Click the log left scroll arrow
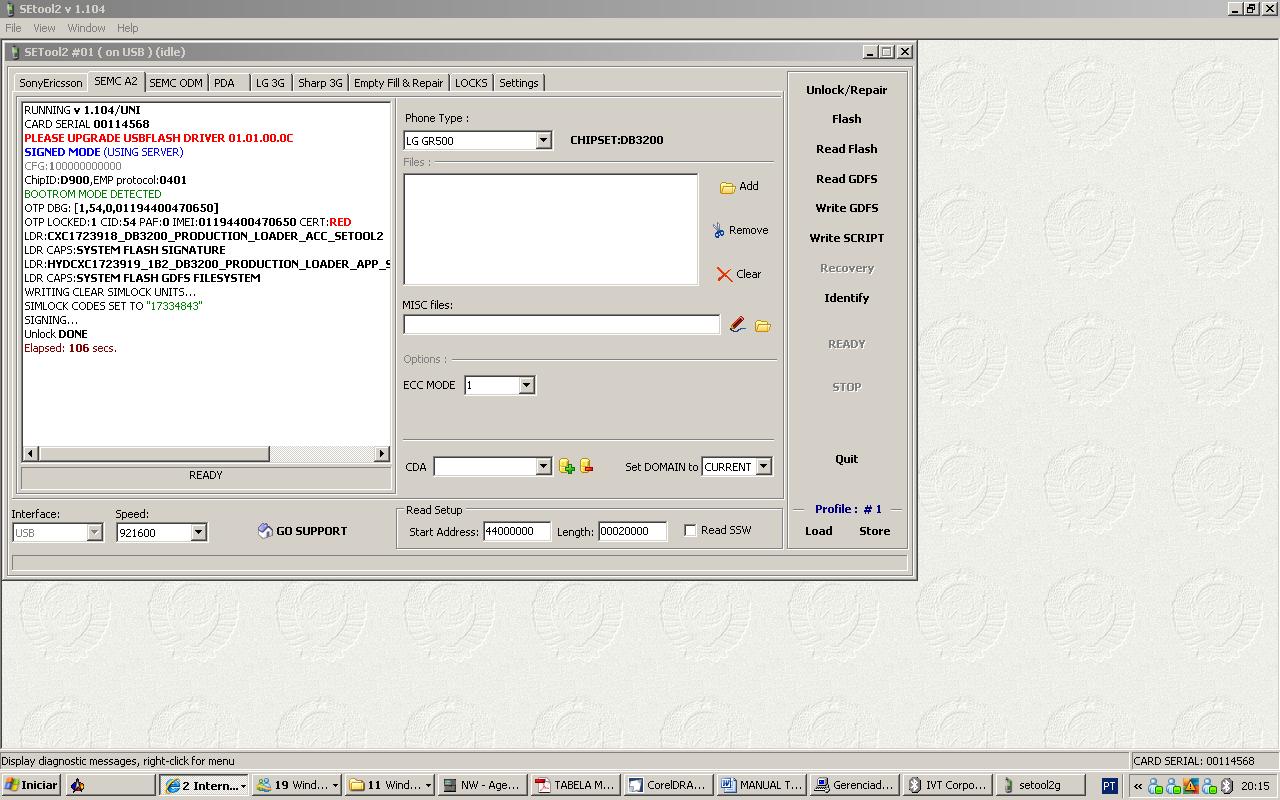The width and height of the screenshot is (1280, 800). (x=31, y=454)
